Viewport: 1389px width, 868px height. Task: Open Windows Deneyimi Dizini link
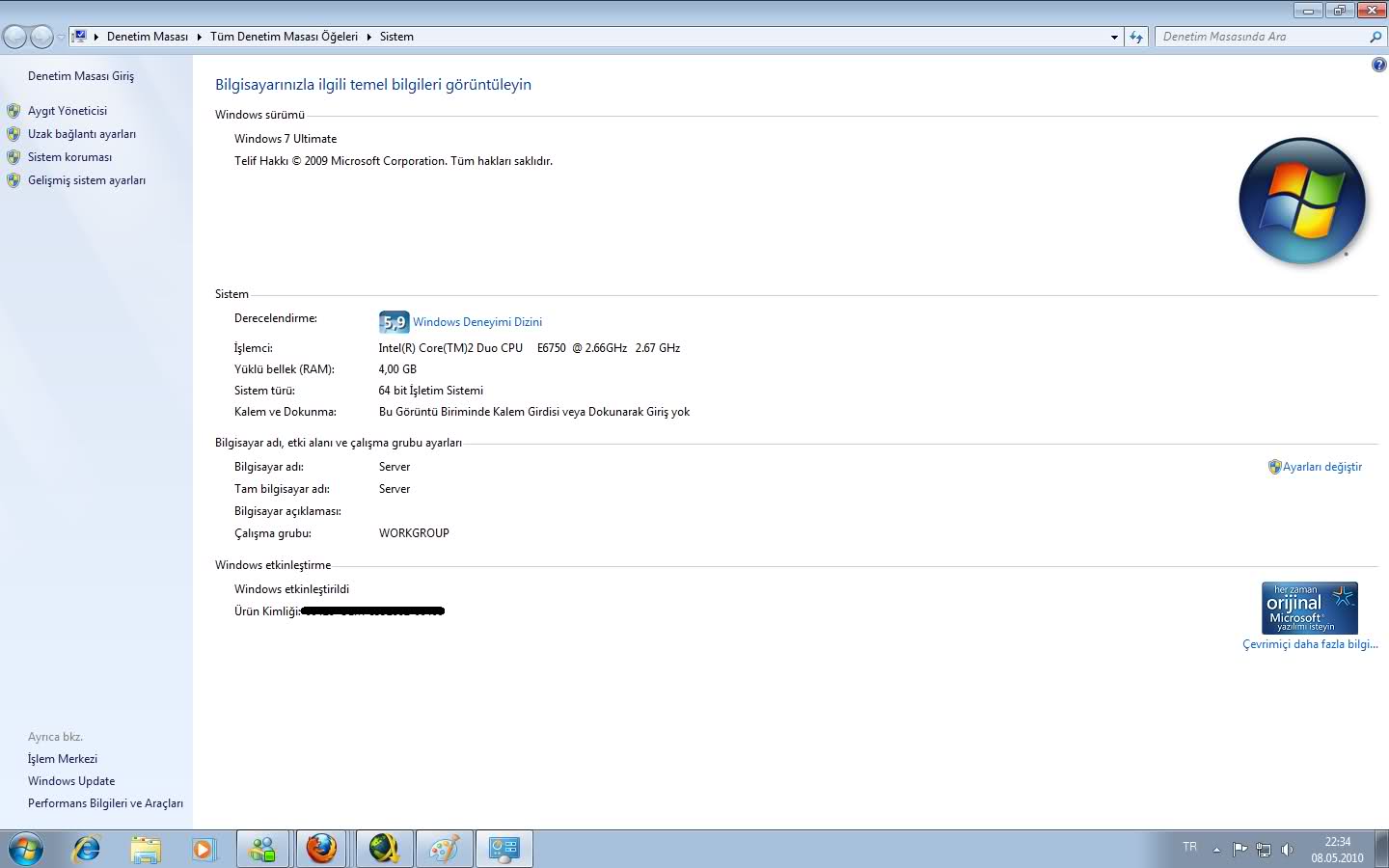(477, 322)
